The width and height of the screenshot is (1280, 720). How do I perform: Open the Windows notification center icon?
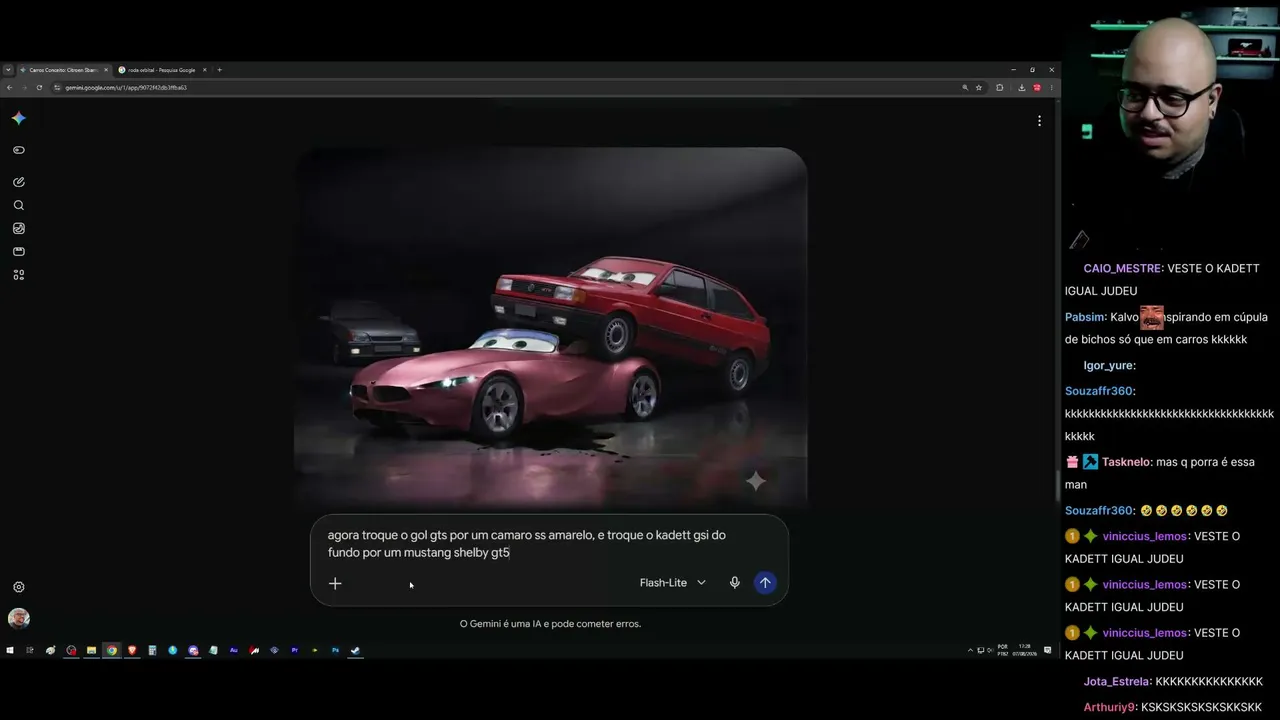[1048, 650]
